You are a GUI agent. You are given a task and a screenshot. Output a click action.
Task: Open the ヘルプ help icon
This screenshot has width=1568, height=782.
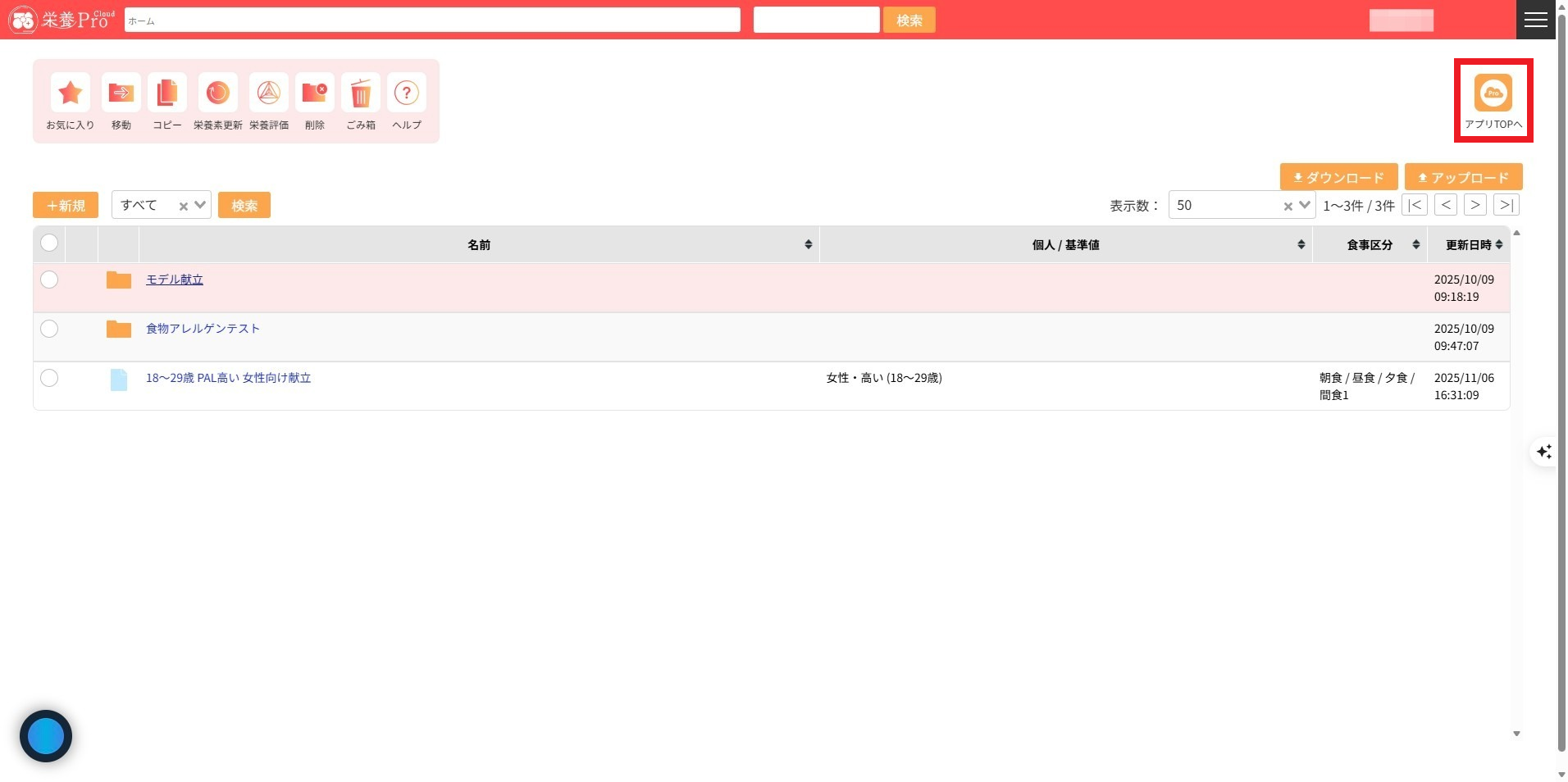tap(406, 93)
